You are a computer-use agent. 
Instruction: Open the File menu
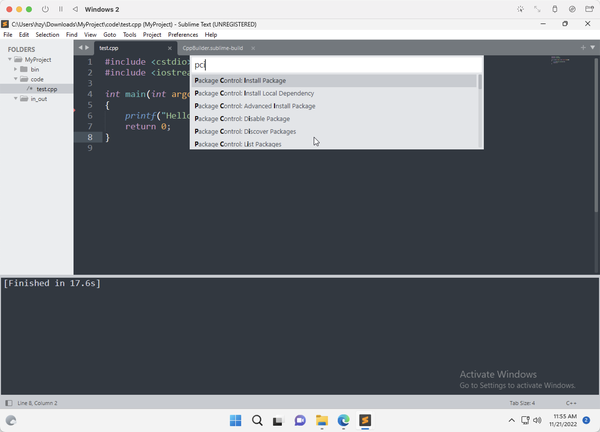pos(8,35)
